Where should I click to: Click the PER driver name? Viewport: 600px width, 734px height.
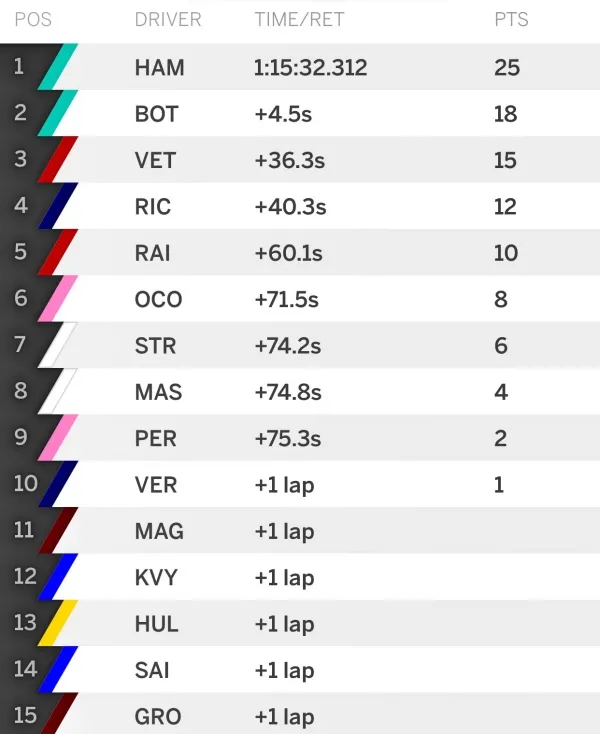pyautogui.click(x=155, y=439)
